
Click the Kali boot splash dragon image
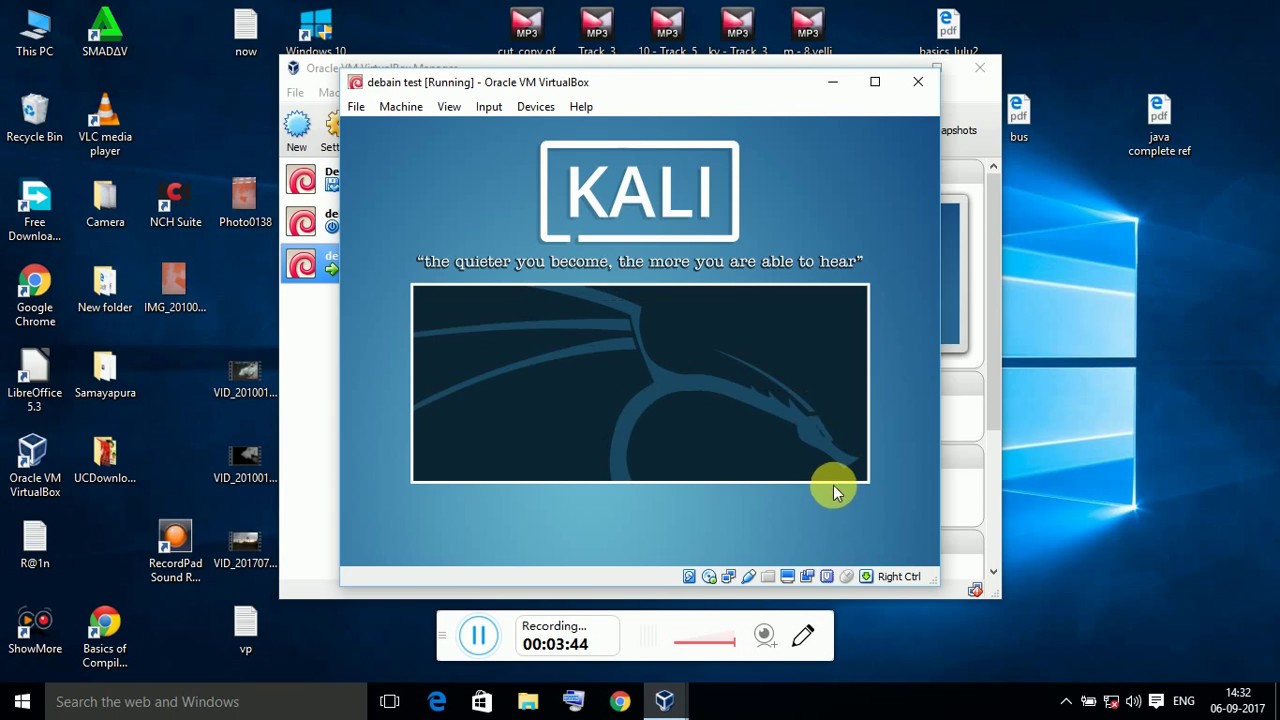coord(640,383)
